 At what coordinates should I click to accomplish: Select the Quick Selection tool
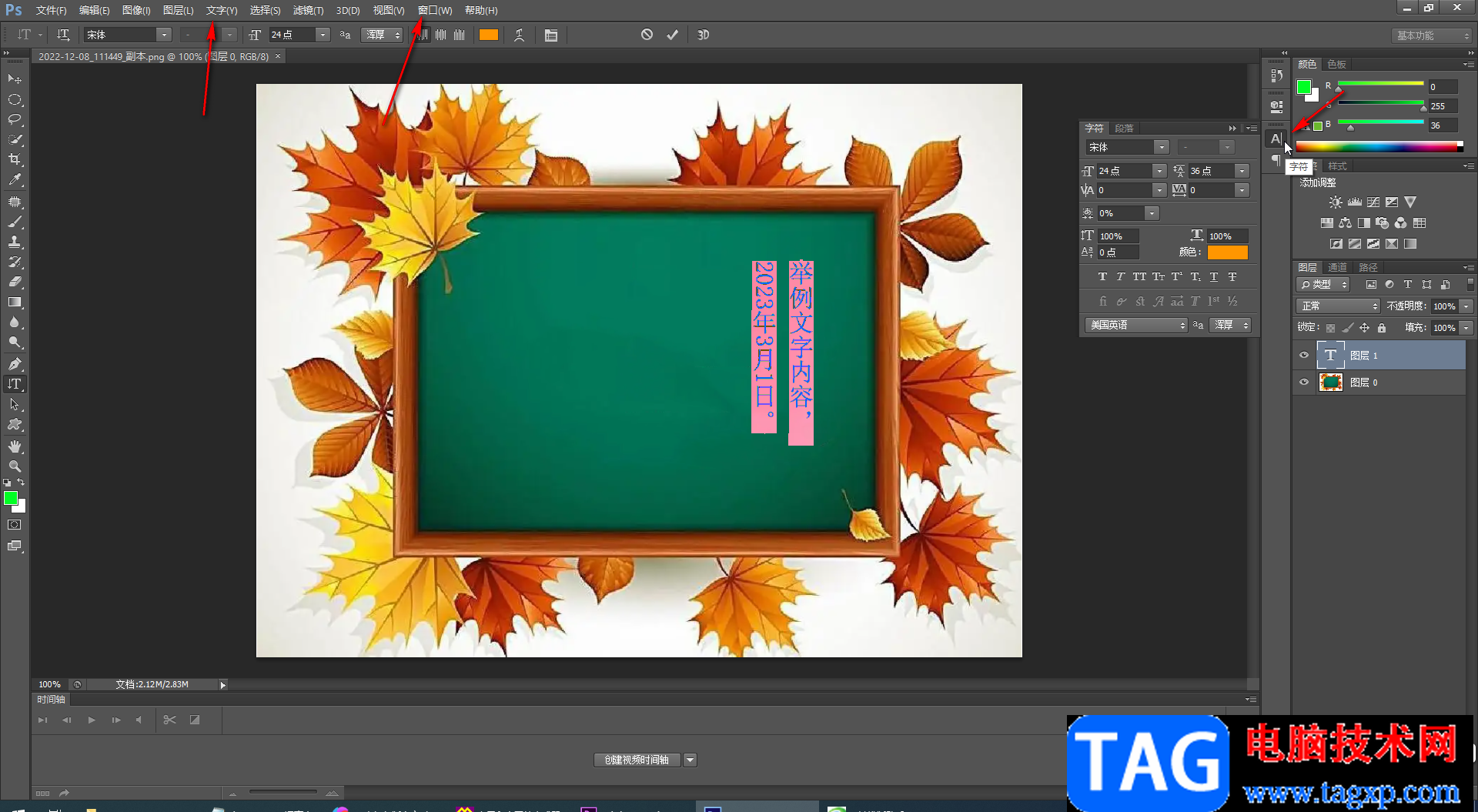15,139
